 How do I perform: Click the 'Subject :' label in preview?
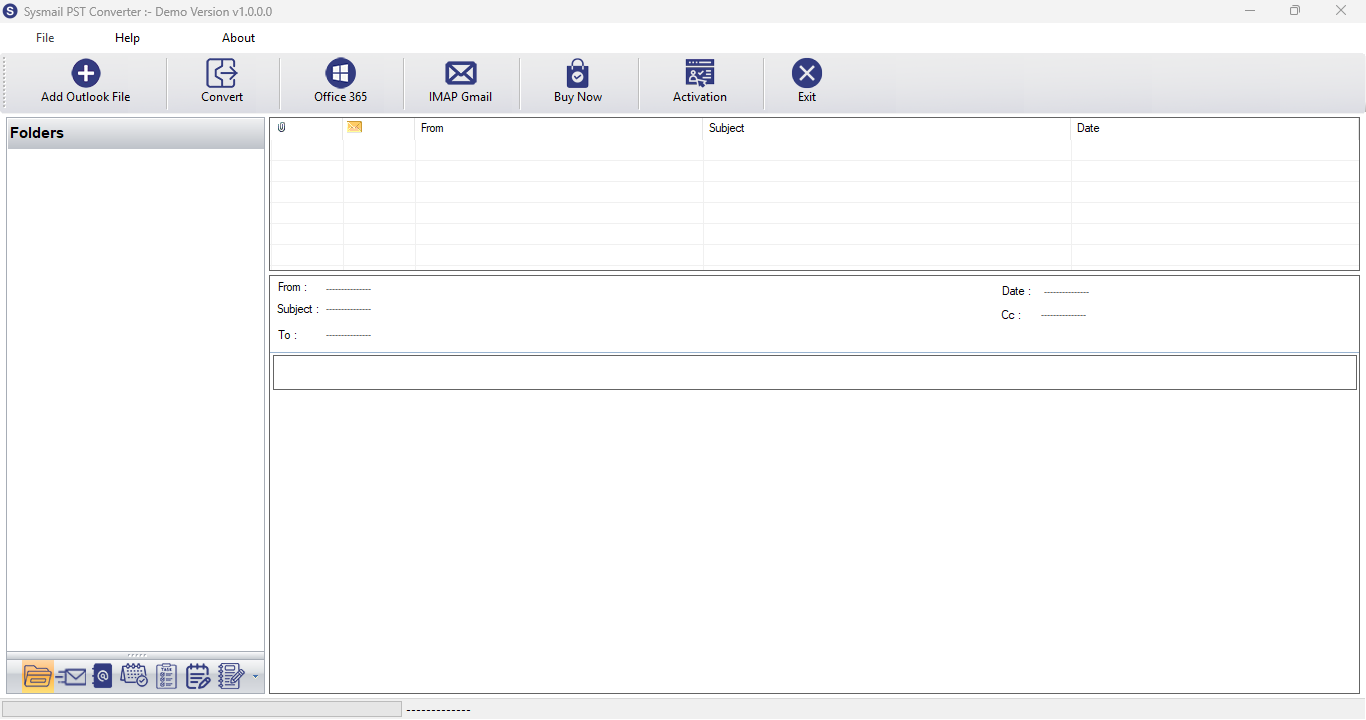pos(298,309)
